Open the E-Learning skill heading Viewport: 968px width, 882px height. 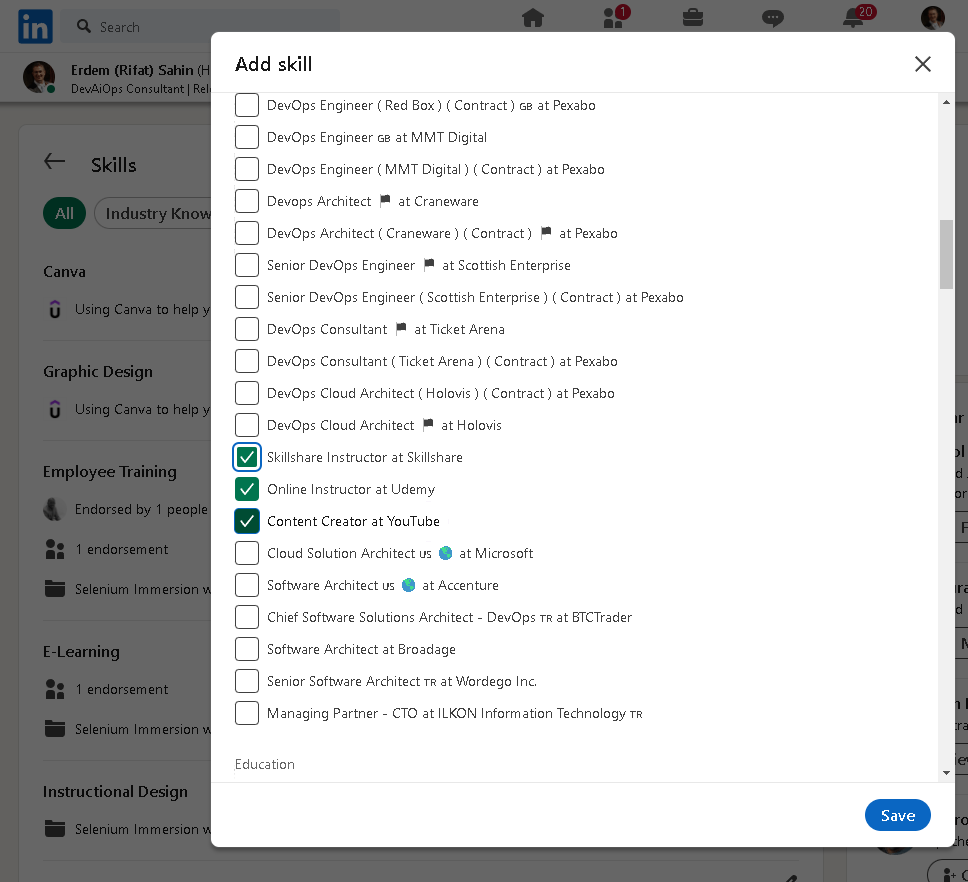pyautogui.click(x=81, y=652)
